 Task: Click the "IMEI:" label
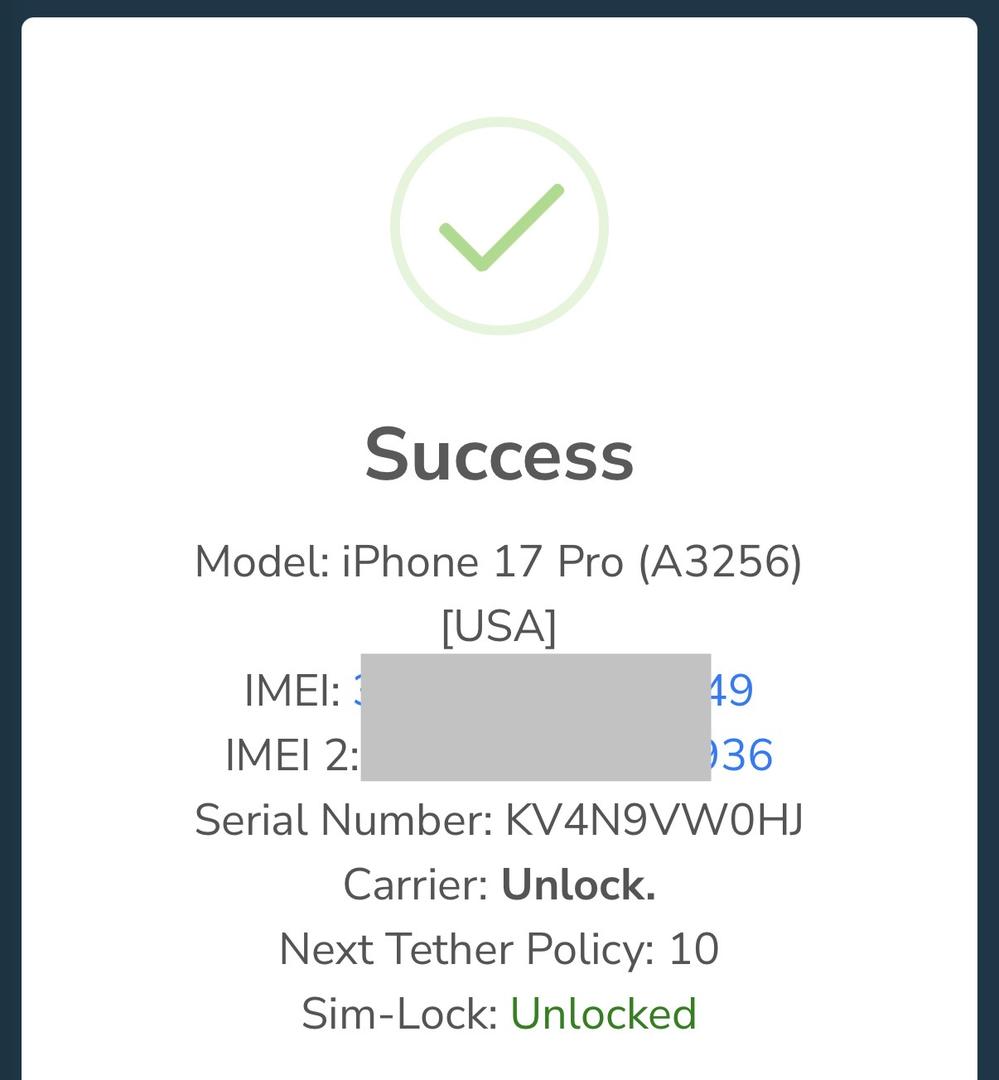[x=292, y=691]
